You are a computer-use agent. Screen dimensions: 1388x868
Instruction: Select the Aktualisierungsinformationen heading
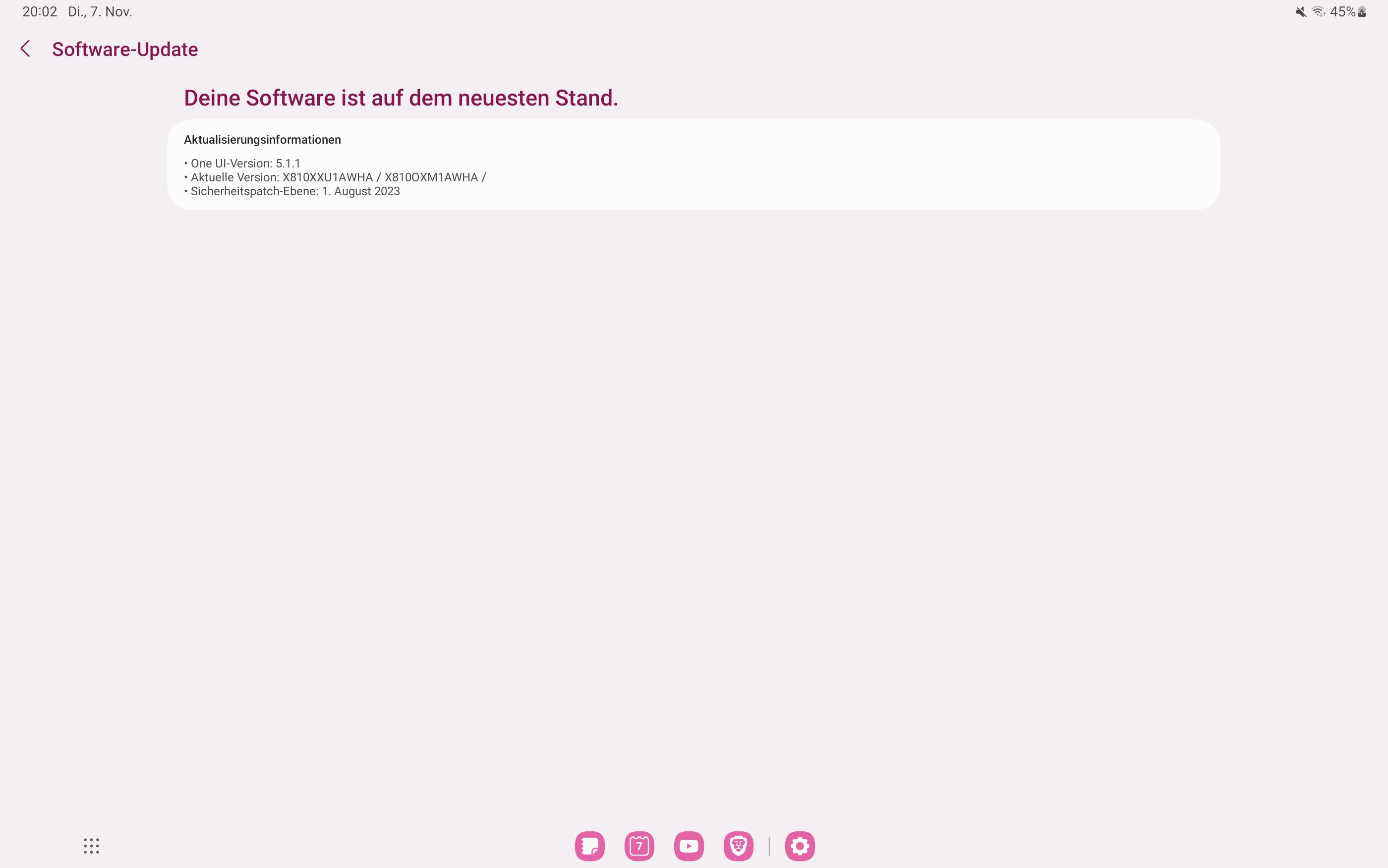click(262, 140)
